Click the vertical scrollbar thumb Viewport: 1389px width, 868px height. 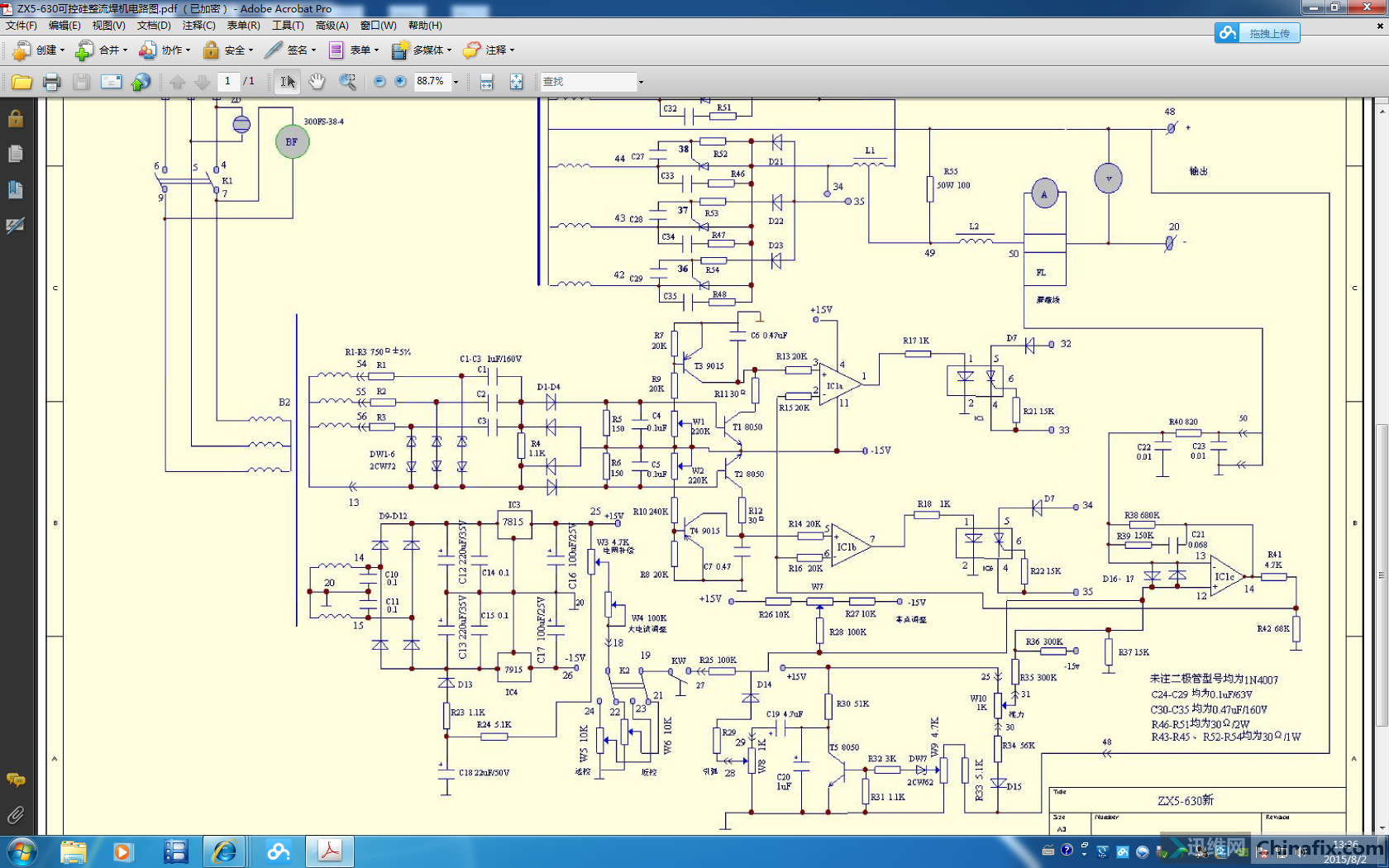coord(1382,575)
